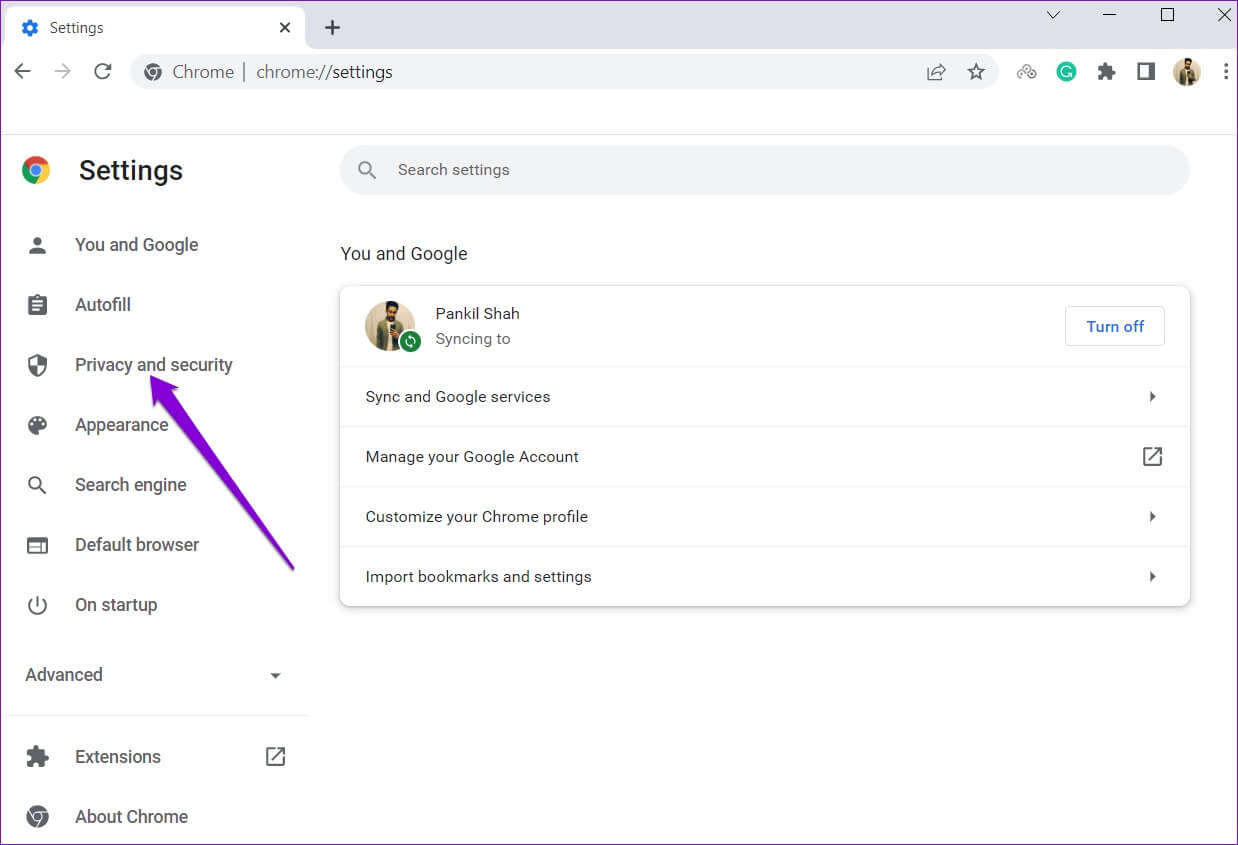Open Chrome's three-dot menu

point(1226,72)
